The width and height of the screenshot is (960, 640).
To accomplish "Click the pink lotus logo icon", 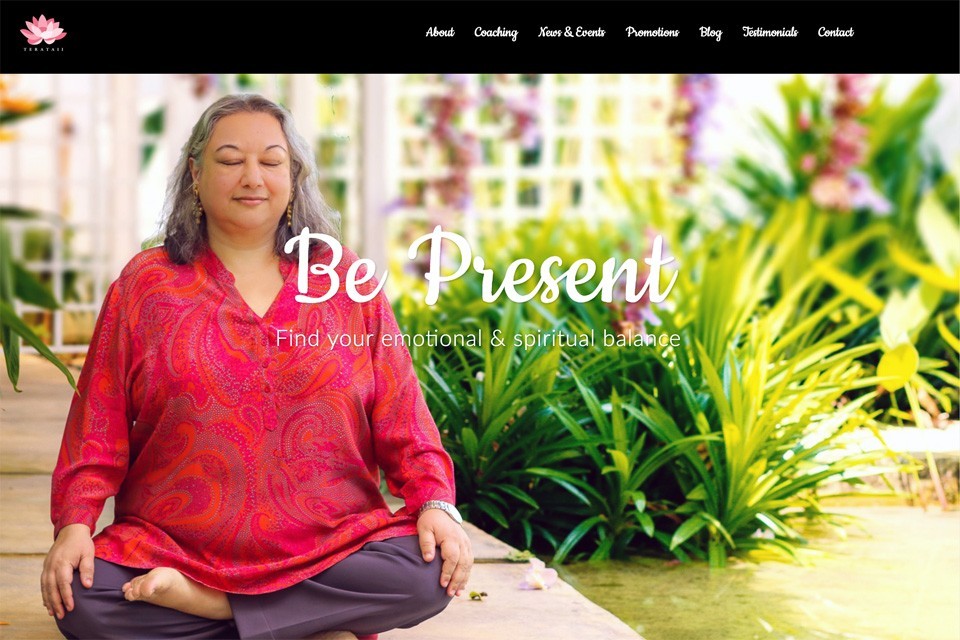I will (x=43, y=29).
